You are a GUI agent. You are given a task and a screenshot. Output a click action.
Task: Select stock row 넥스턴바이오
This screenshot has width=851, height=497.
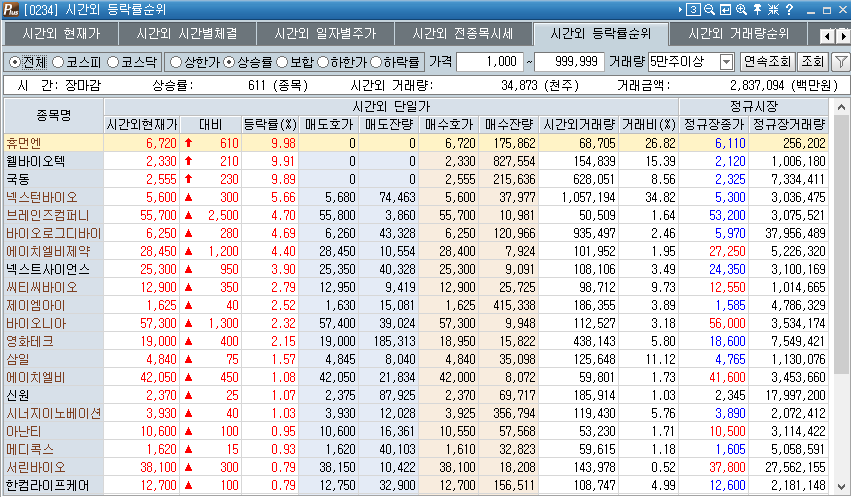click(416, 197)
